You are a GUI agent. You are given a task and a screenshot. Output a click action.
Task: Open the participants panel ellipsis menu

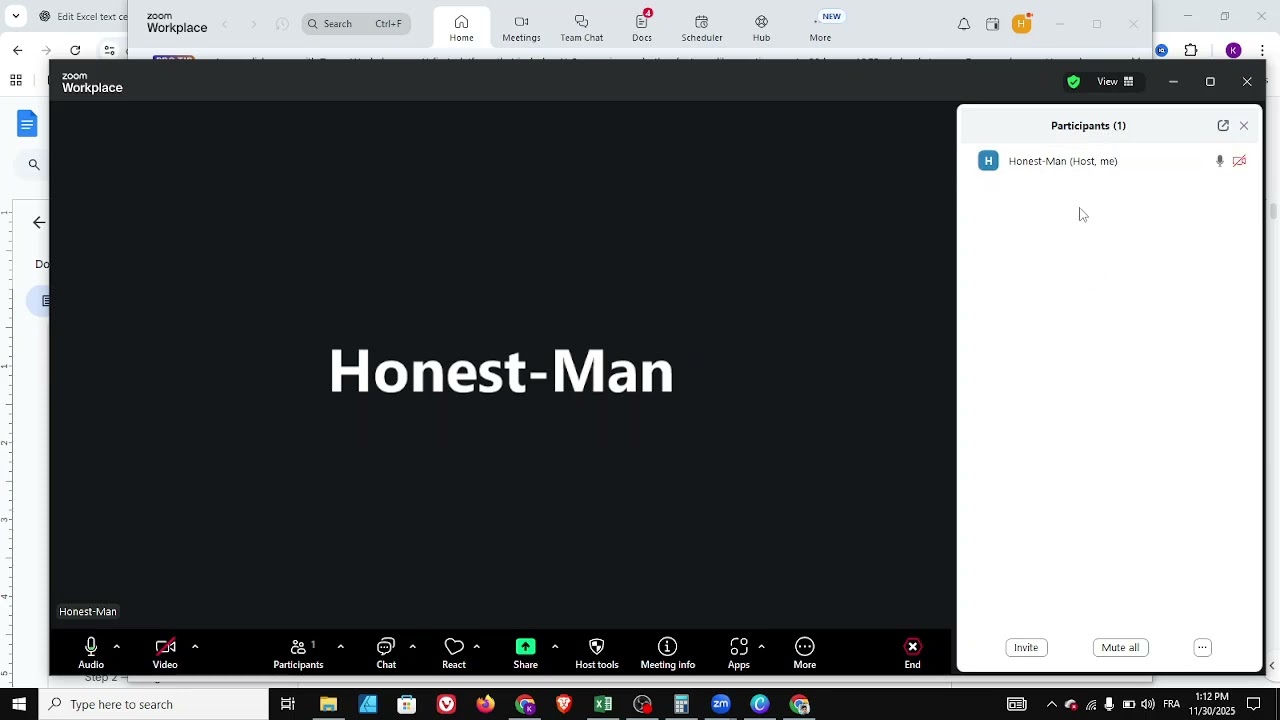coord(1203,648)
